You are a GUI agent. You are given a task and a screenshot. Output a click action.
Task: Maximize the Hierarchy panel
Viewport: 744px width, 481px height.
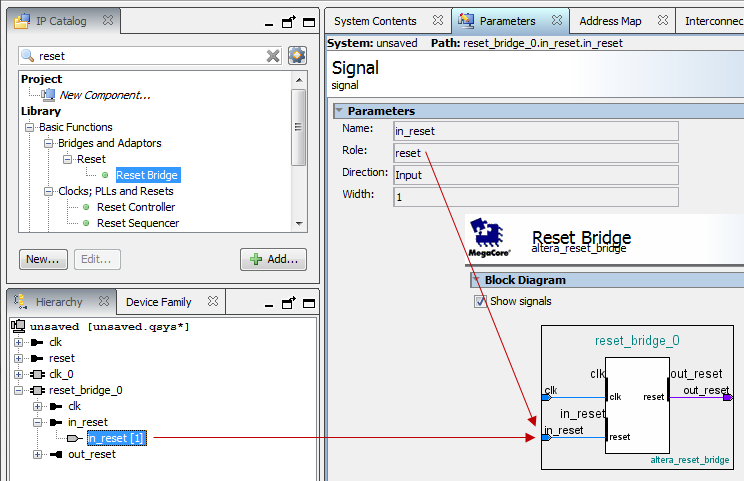[x=309, y=303]
